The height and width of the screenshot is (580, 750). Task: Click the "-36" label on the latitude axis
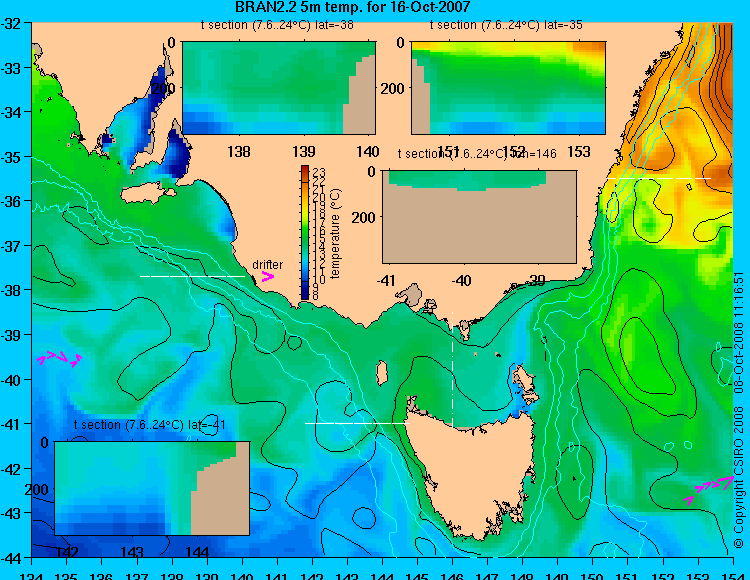tap(11, 202)
